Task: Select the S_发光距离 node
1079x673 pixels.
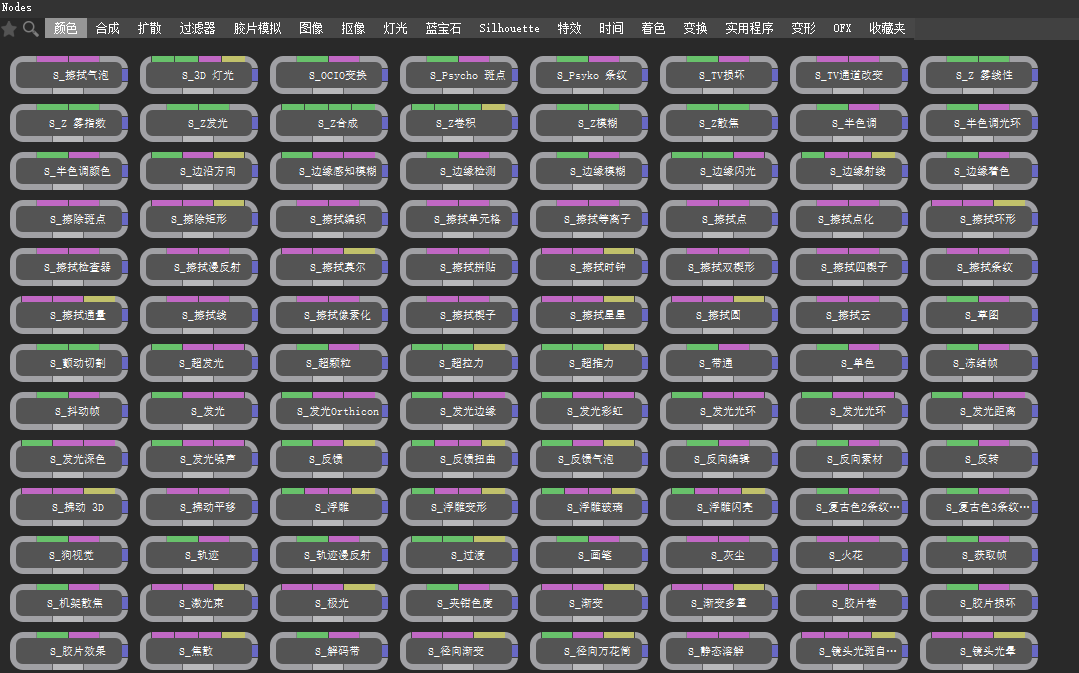Action: 979,411
